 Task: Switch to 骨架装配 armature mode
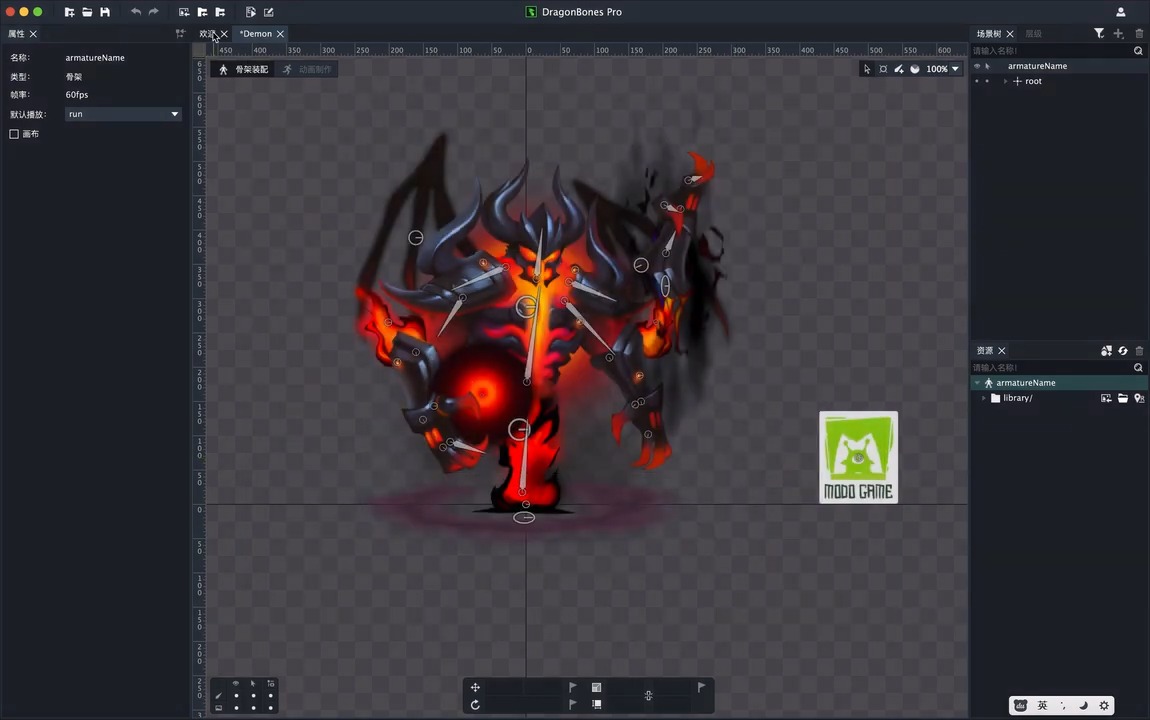tap(245, 69)
